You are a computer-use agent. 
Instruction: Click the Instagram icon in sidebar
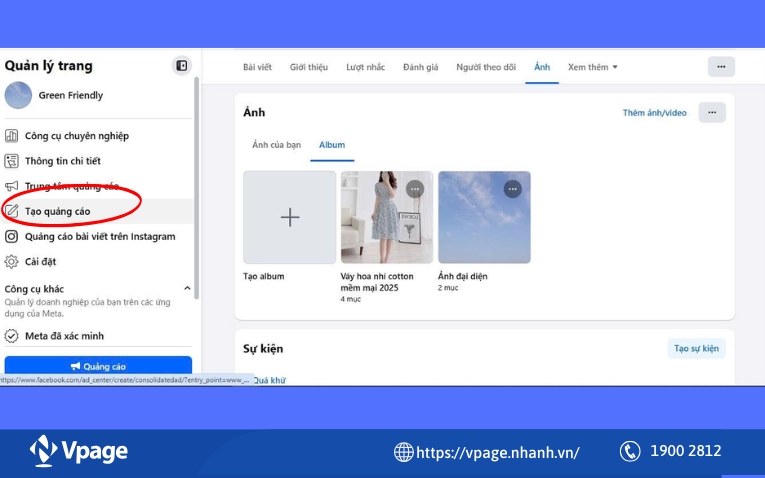pyautogui.click(x=11, y=237)
